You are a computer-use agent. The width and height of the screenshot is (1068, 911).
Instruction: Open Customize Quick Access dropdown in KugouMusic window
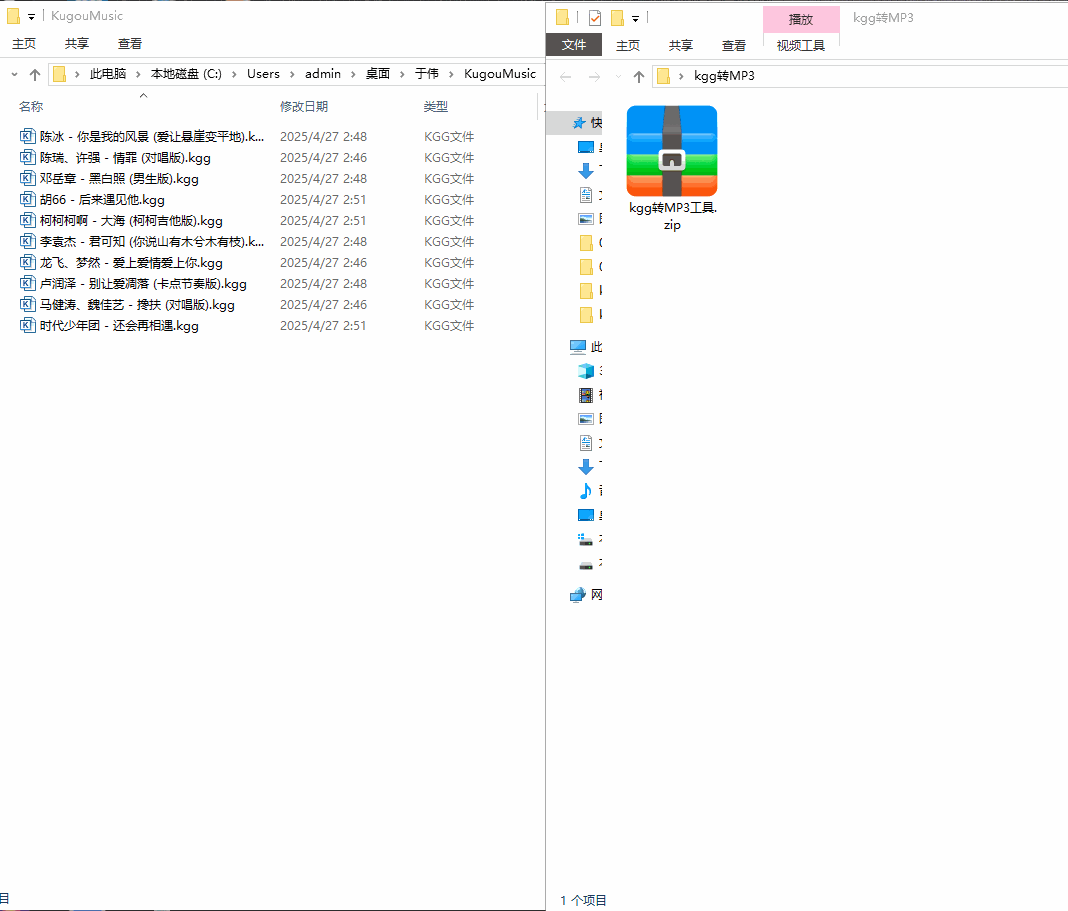pyautogui.click(x=31, y=16)
